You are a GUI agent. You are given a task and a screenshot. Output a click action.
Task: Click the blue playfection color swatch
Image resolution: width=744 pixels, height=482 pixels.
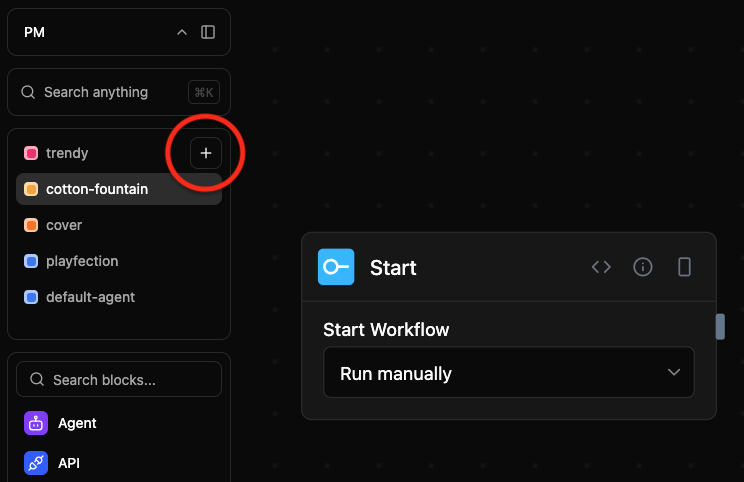pyautogui.click(x=31, y=261)
